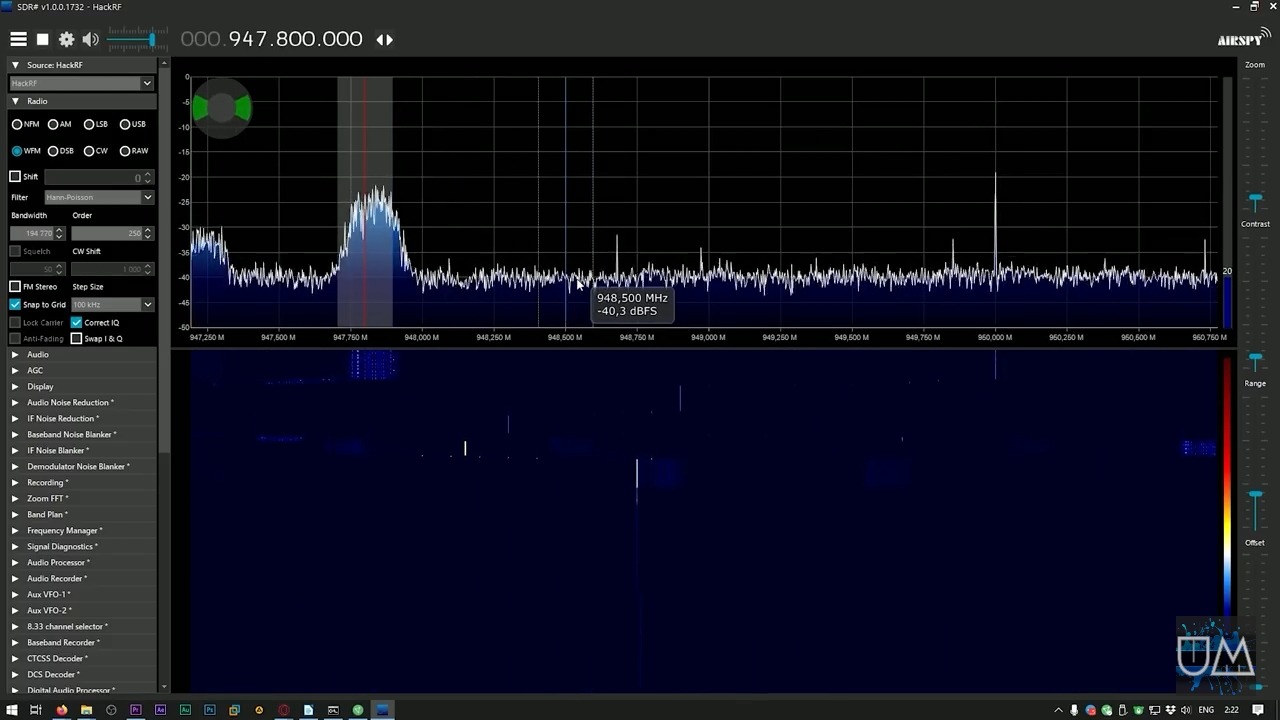Click the green tuning-style indicator in spectrum
This screenshot has height=720, width=1280.
[x=221, y=108]
